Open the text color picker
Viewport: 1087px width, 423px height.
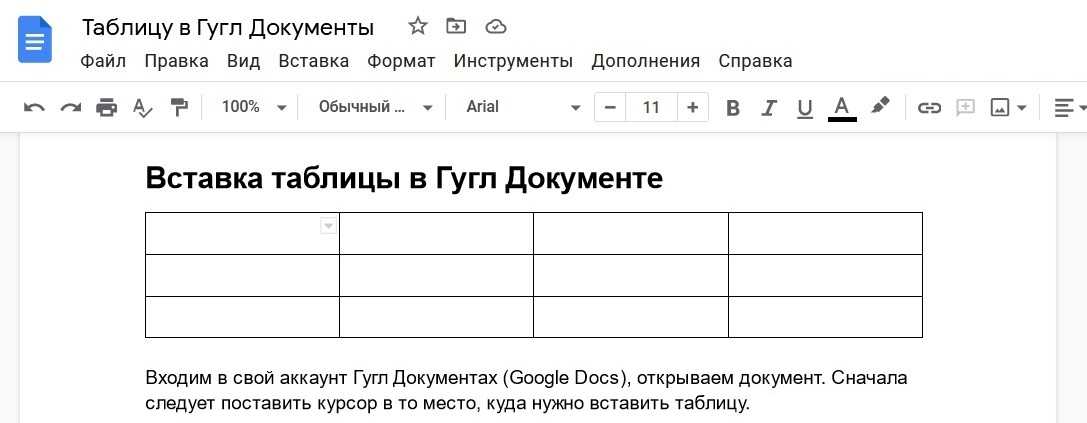842,107
